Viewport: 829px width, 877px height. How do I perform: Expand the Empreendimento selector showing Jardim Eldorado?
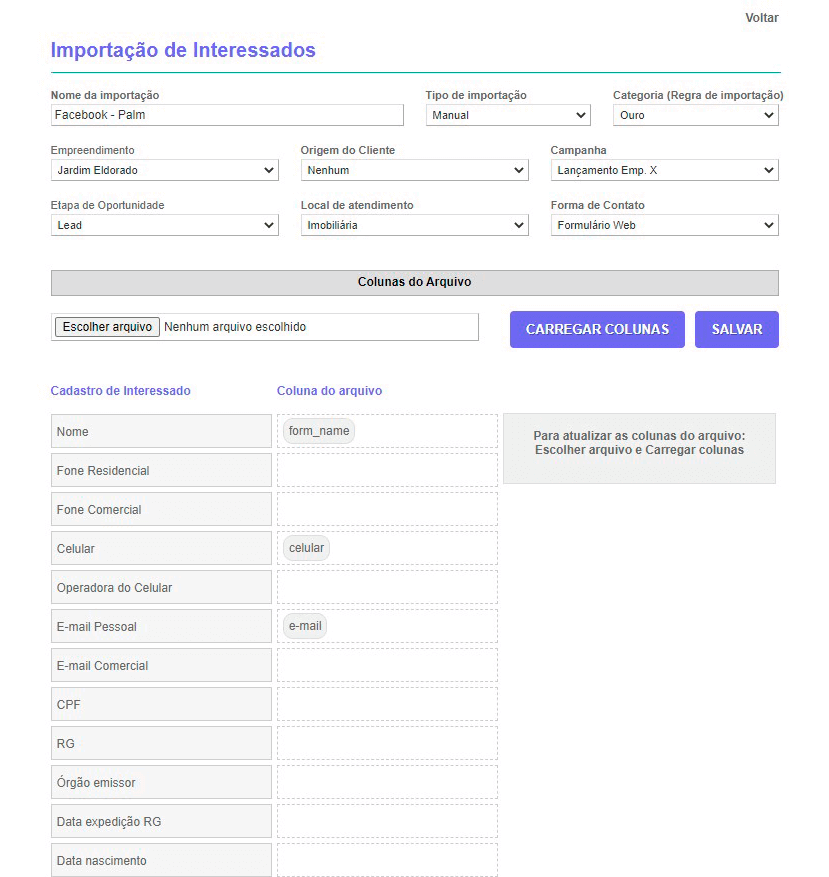[164, 169]
